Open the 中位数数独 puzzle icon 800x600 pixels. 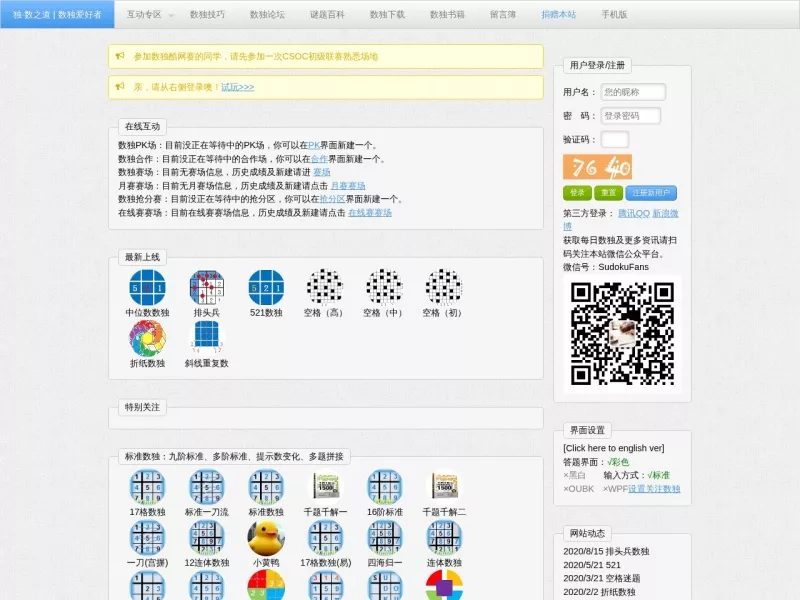coord(147,287)
